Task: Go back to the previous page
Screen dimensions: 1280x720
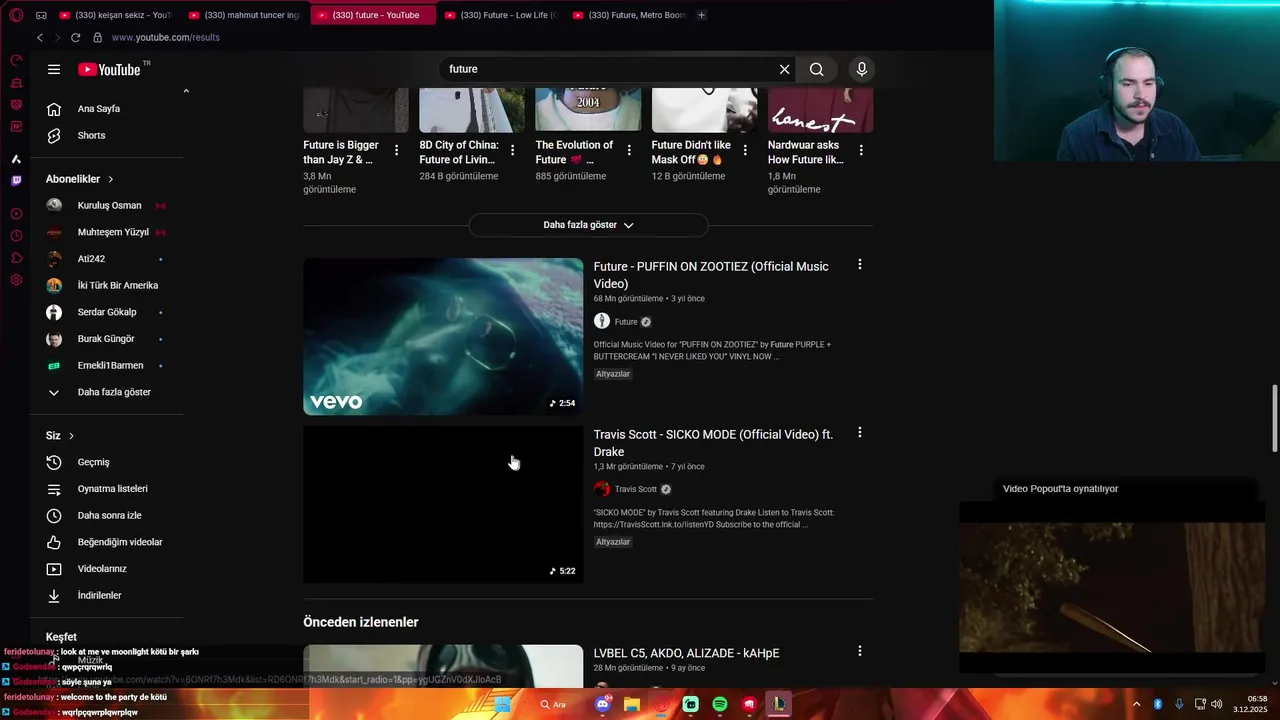Action: [40, 37]
